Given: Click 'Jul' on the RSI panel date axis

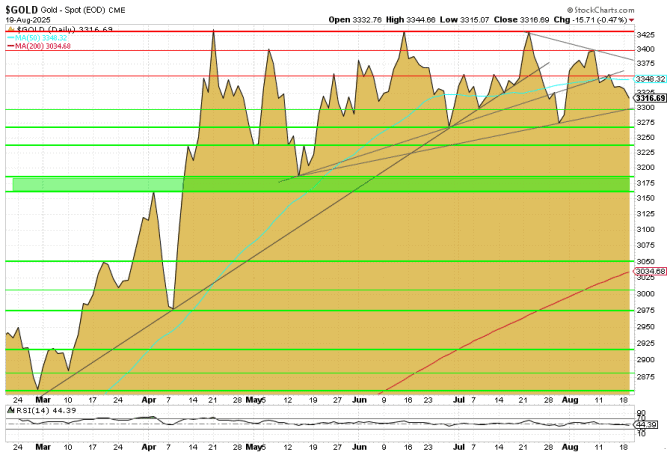Looking at the screenshot, I should pos(458,447).
